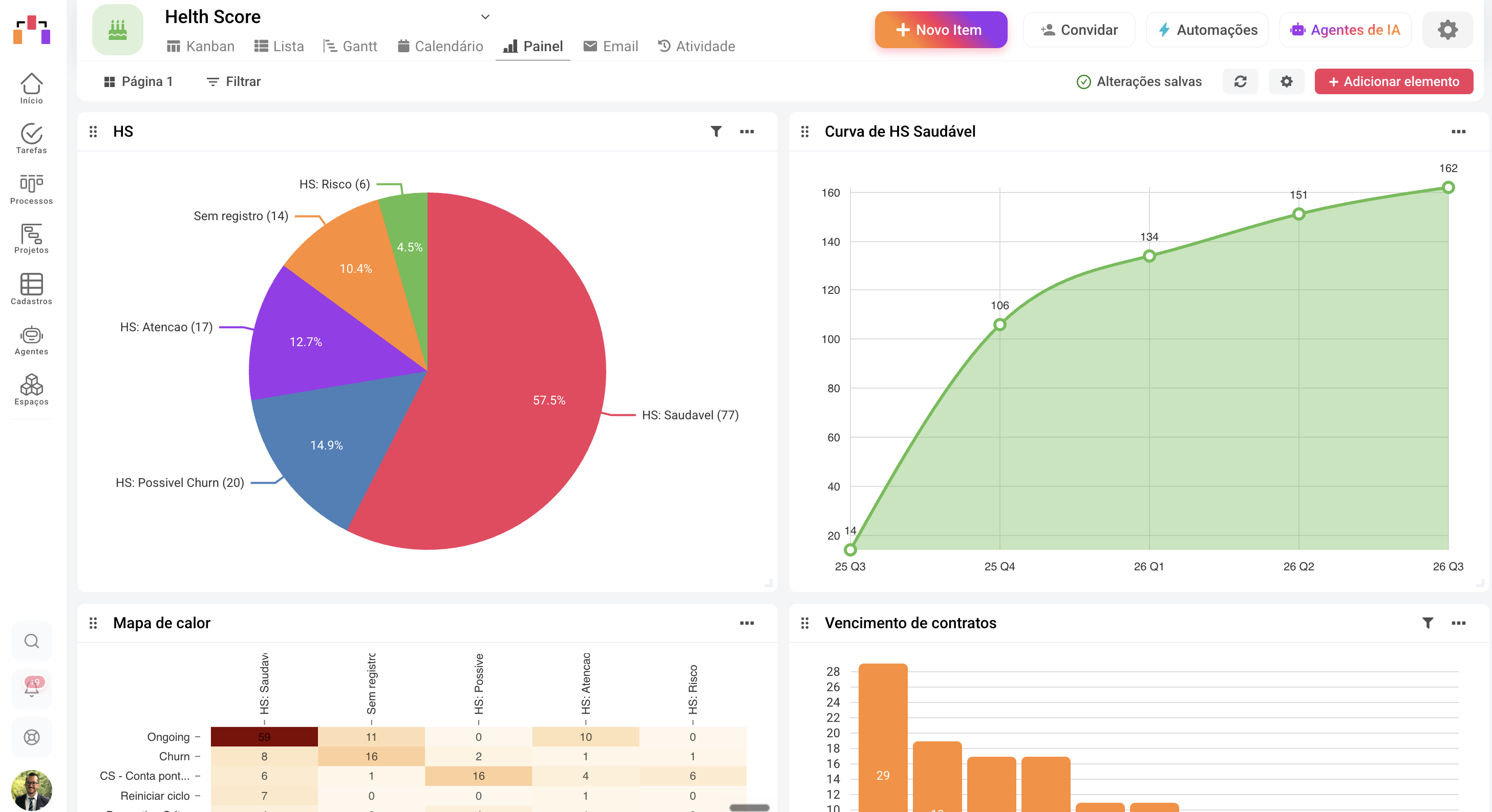Click the search magnifier icon in sidebar
This screenshot has width=1492, height=812.
(x=32, y=641)
